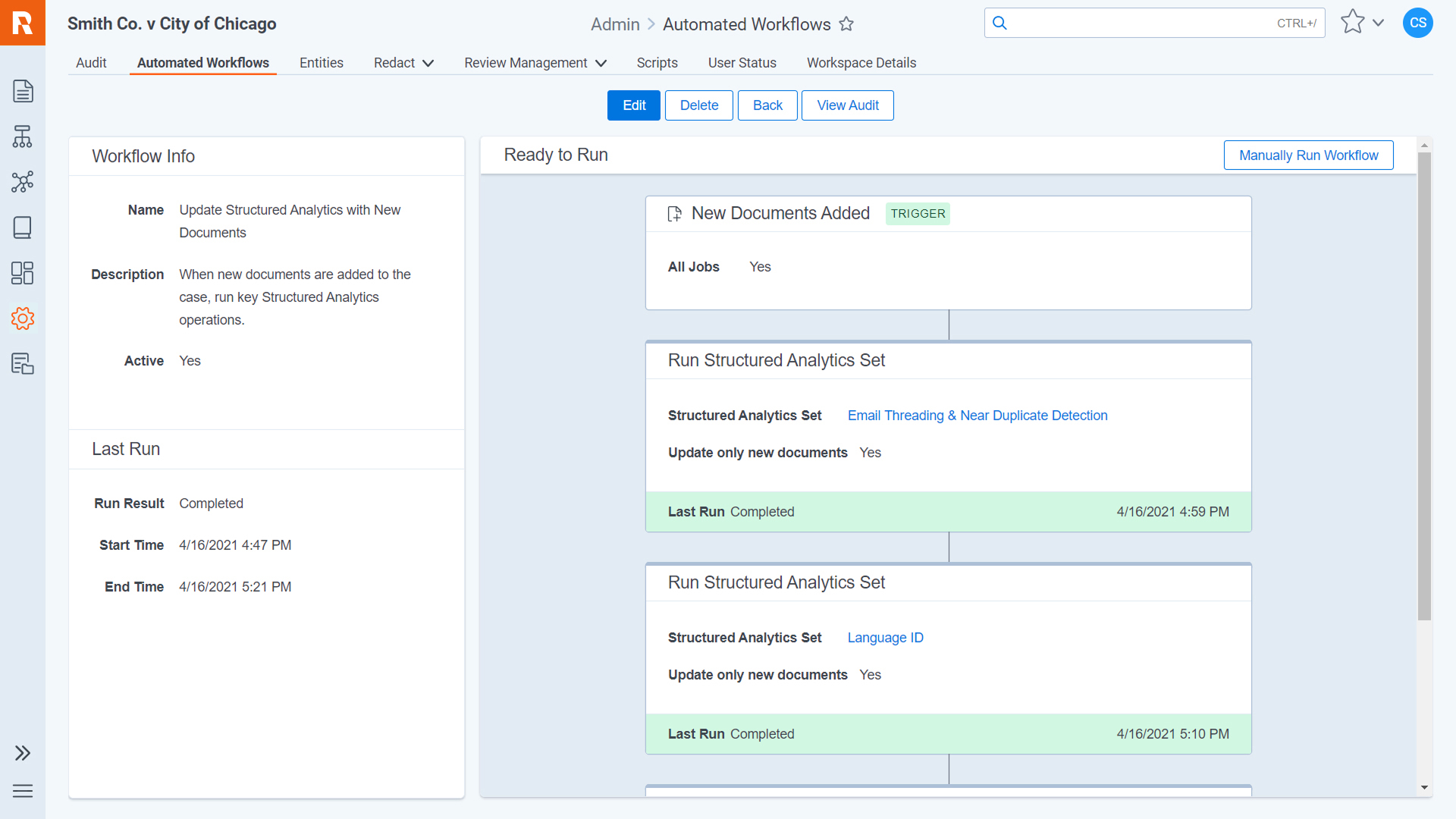
Task: Click the search magnifier in the top bar
Action: pos(999,23)
